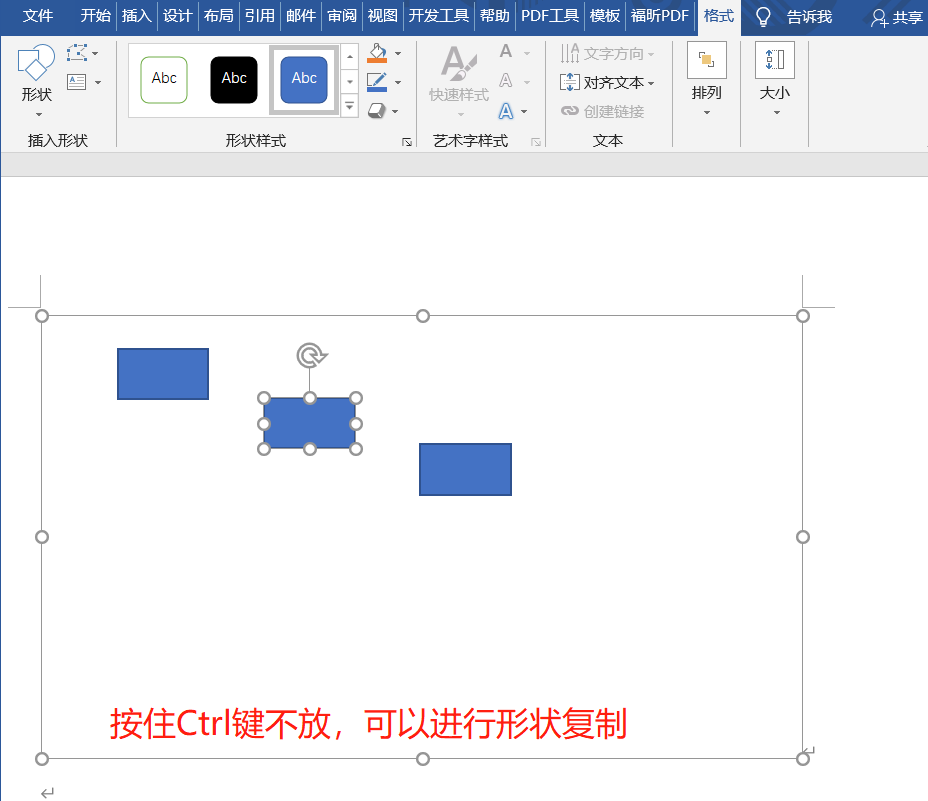Switch to 审阅 tab
Screen dimensions: 928x801
tap(342, 15)
